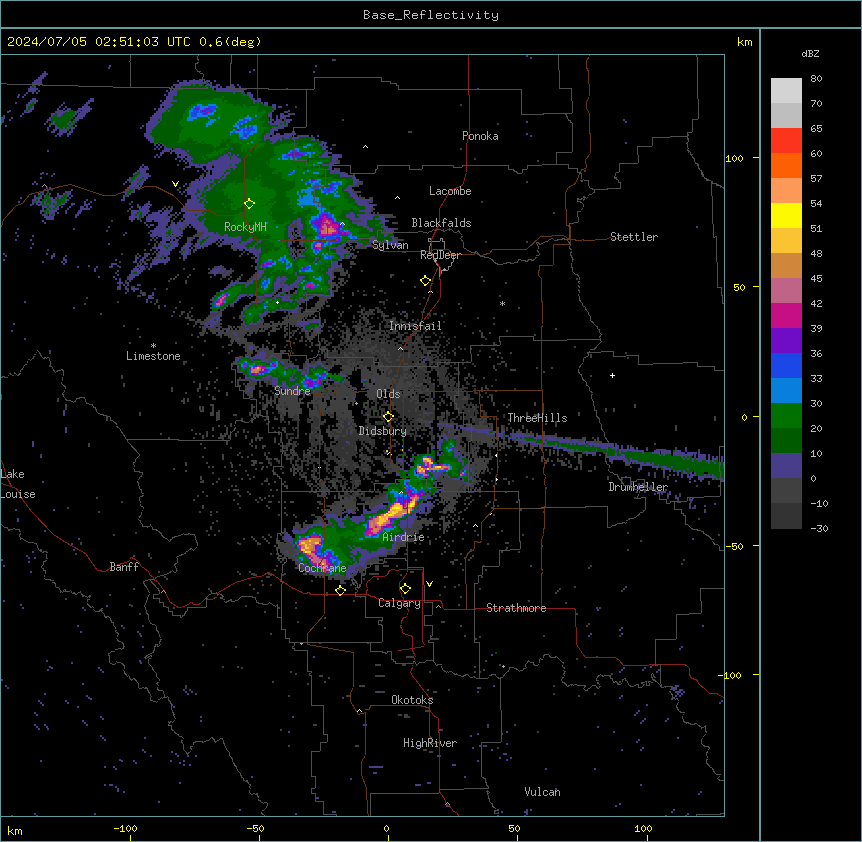Select the Didsbury label
The width and height of the screenshot is (862, 842).
point(383,431)
